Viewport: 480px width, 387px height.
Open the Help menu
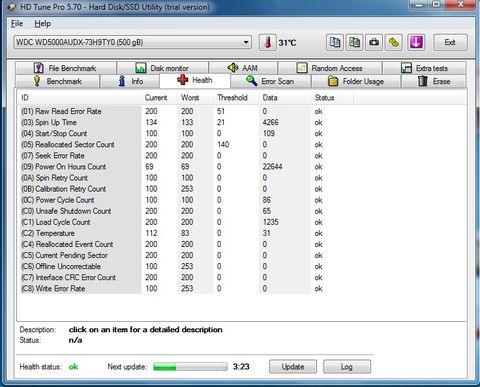pyautogui.click(x=42, y=24)
